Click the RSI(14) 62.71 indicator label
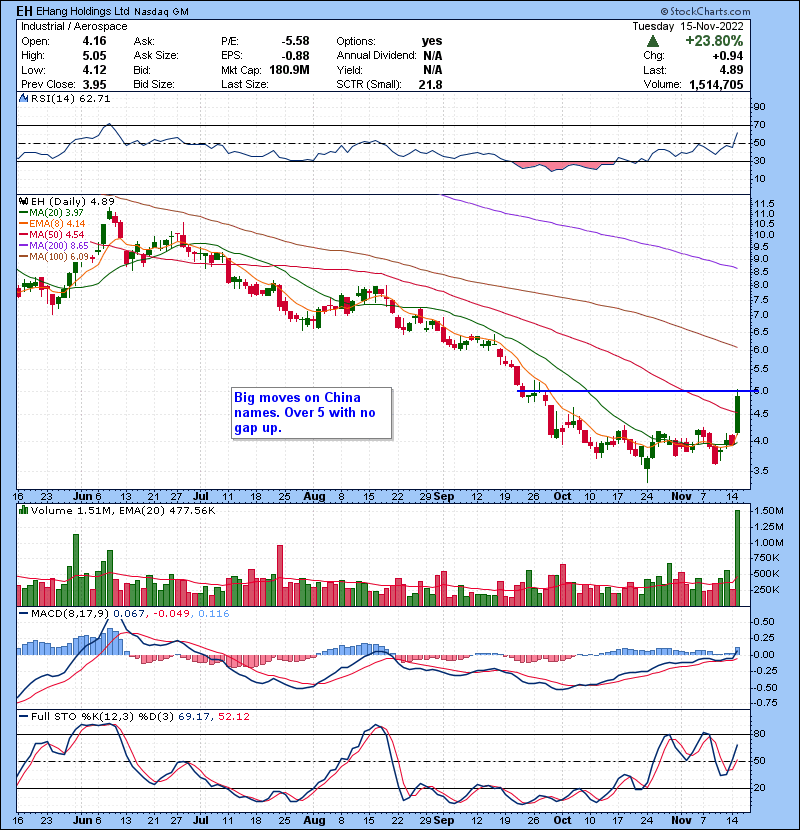800x830 pixels. coord(70,98)
